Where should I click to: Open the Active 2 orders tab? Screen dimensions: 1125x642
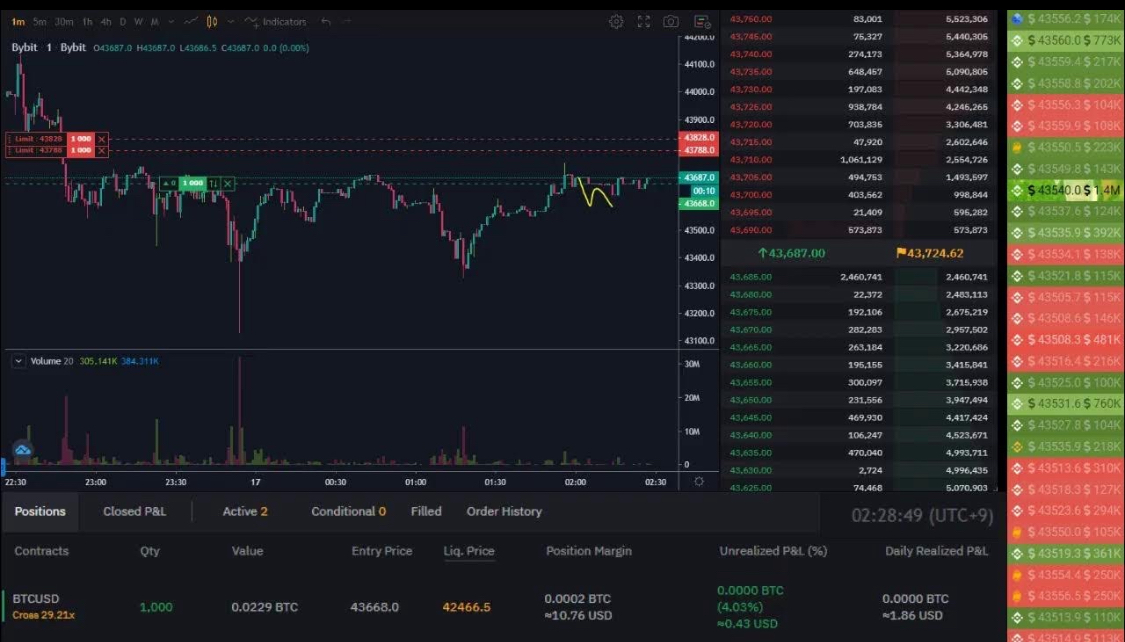(245, 511)
